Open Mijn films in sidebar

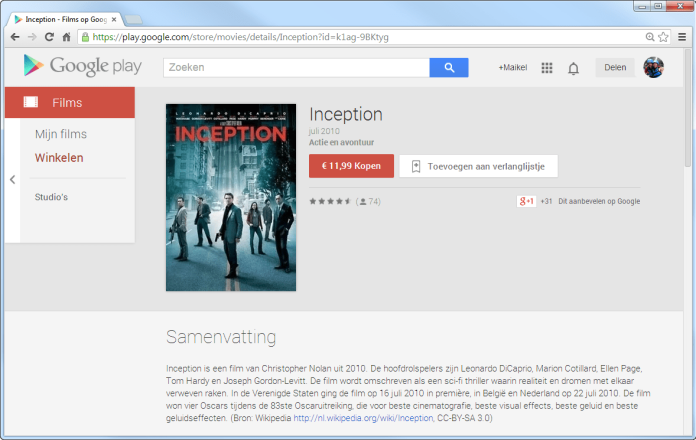click(61, 134)
